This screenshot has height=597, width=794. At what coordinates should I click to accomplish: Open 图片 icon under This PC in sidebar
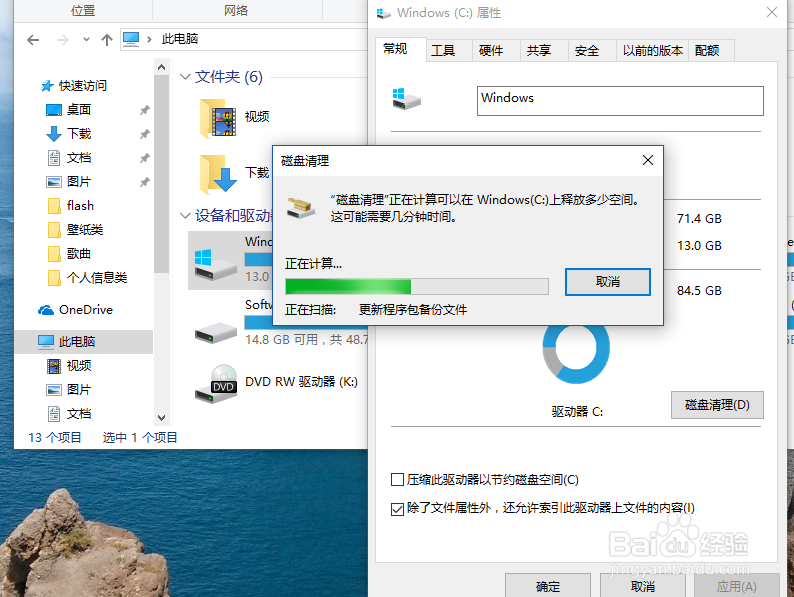tap(54, 390)
